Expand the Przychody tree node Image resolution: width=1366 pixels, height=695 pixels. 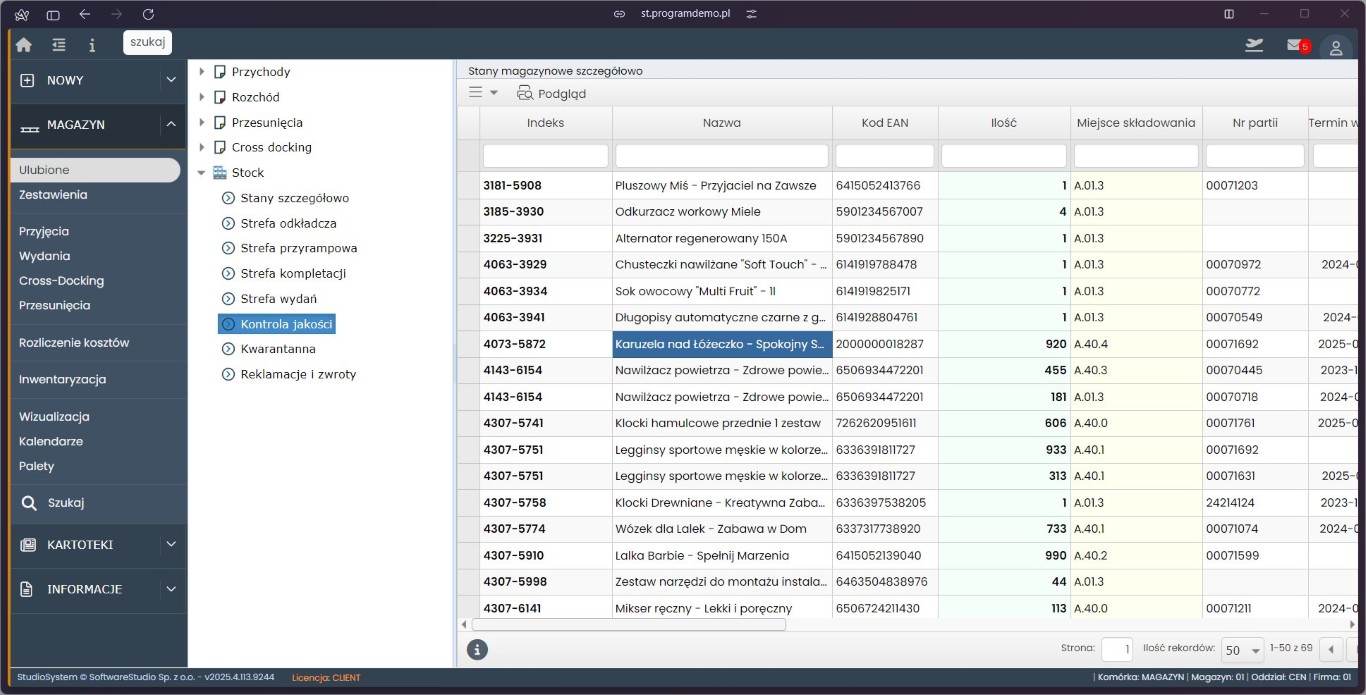click(202, 72)
